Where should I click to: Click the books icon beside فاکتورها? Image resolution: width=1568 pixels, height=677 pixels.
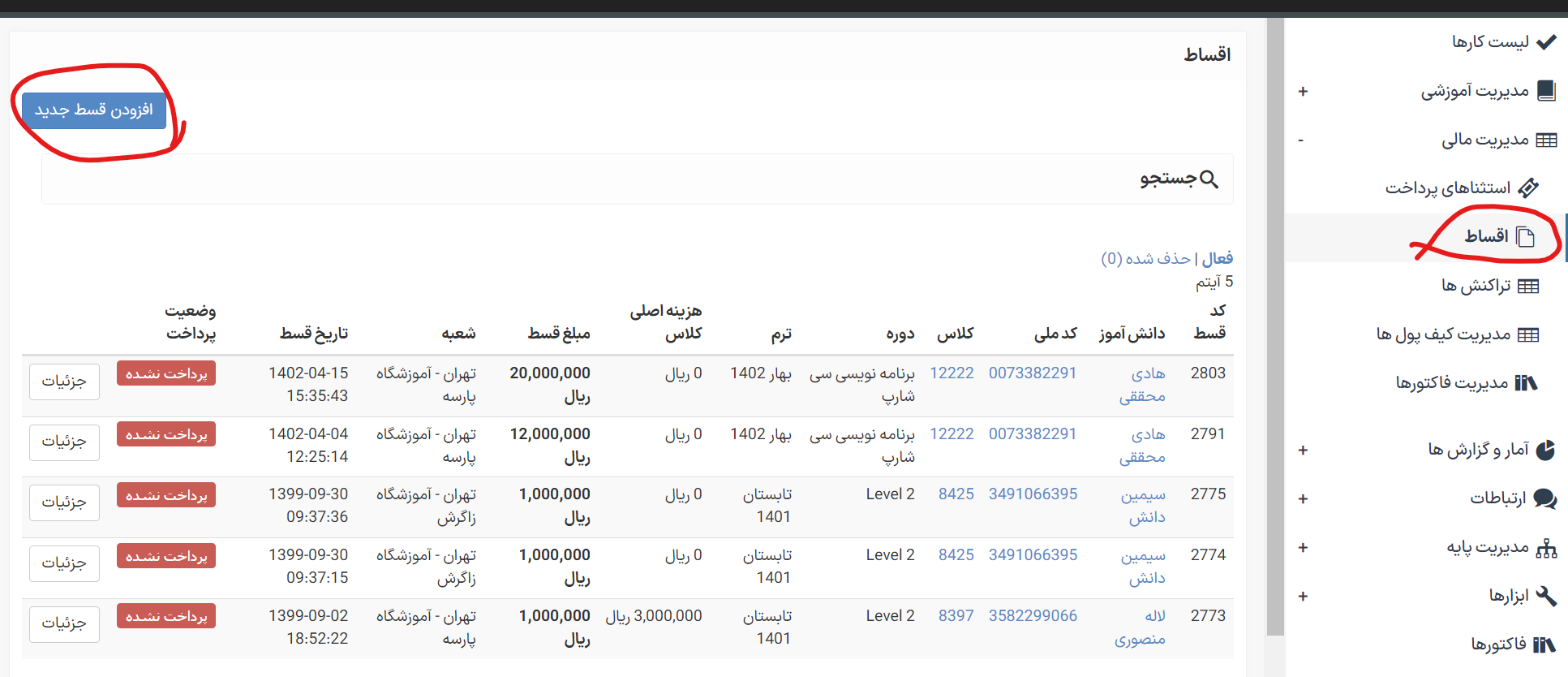click(1544, 645)
